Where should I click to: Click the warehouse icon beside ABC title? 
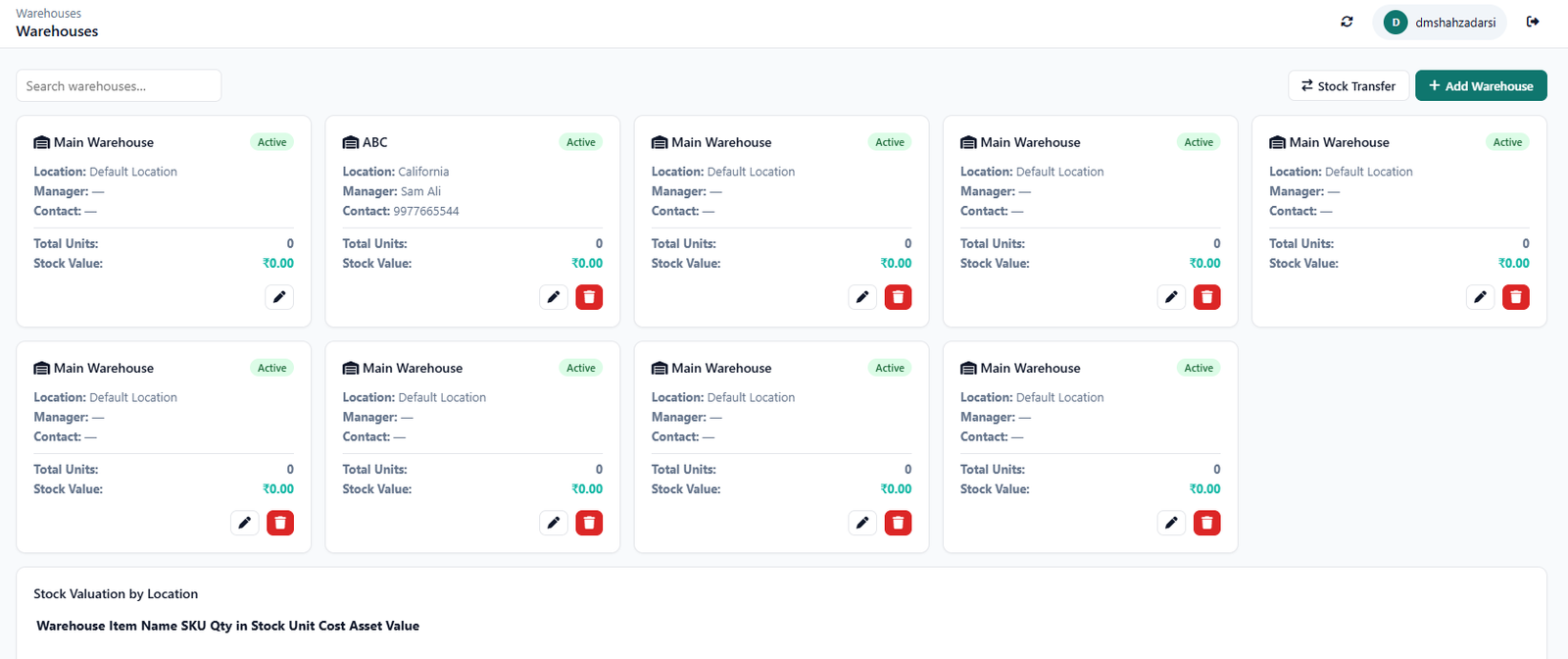(x=351, y=143)
